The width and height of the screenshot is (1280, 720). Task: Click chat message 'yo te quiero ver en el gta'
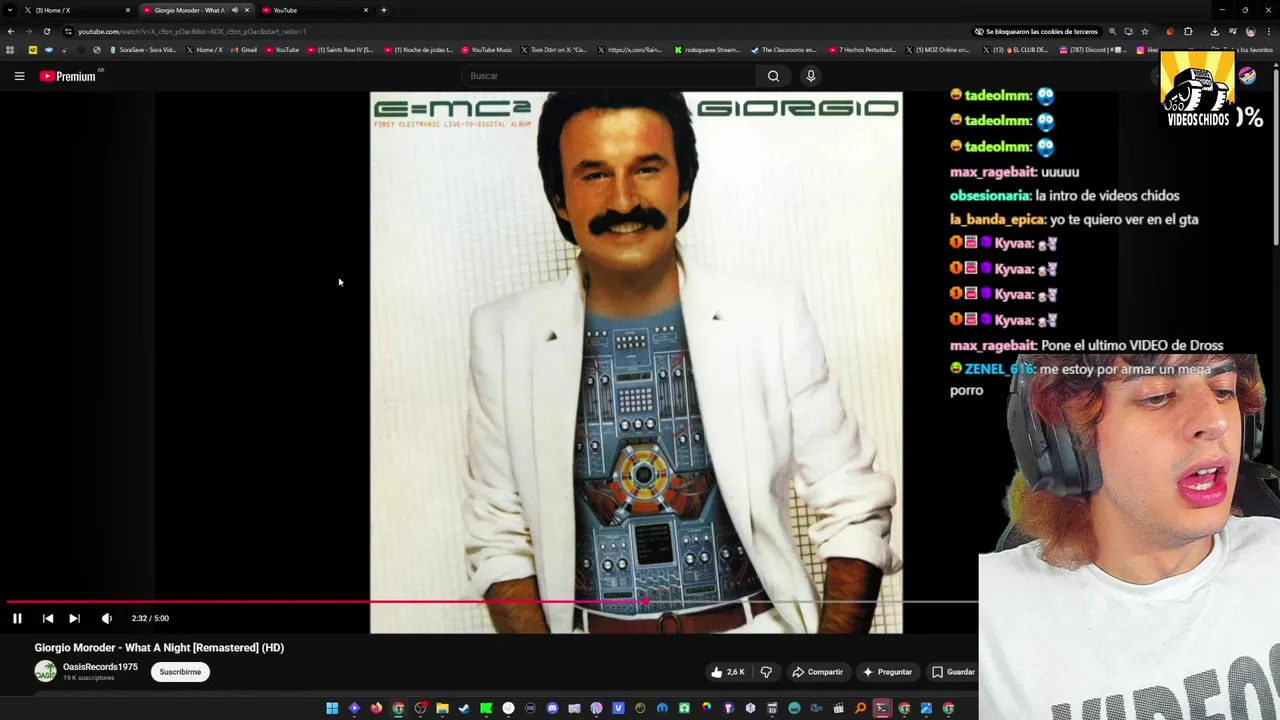(x=1124, y=220)
